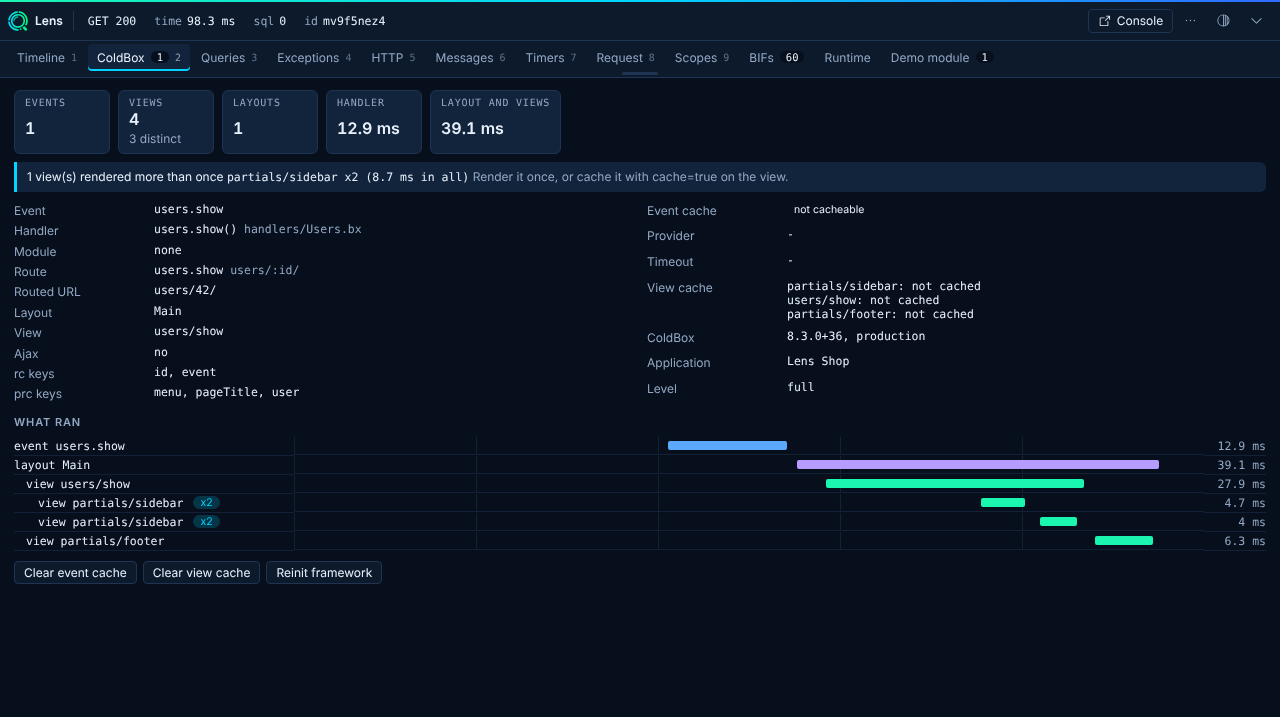Image resolution: width=1280 pixels, height=717 pixels.
Task: Select the Runtime tab
Action: [847, 58]
